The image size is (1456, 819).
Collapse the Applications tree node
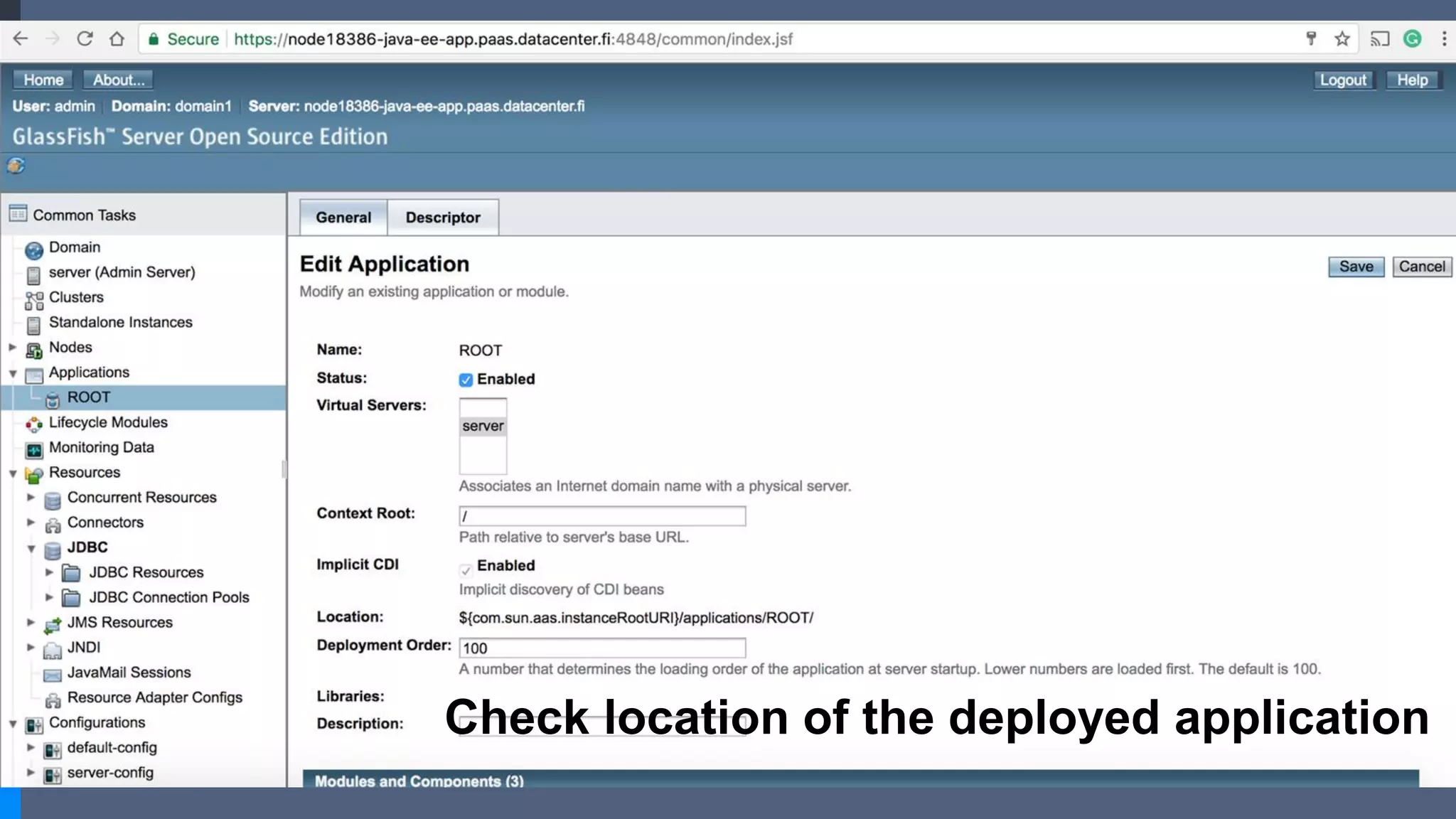13,373
